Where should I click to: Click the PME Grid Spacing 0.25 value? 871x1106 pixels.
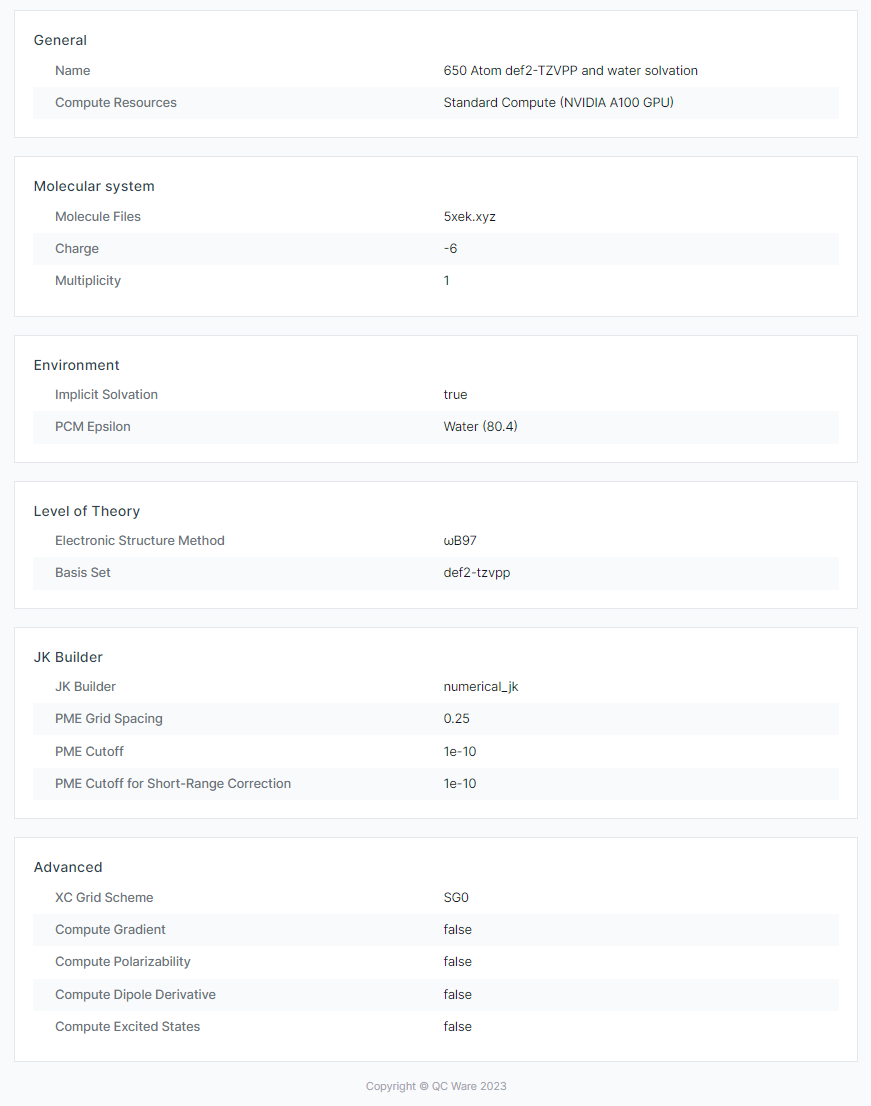[456, 719]
